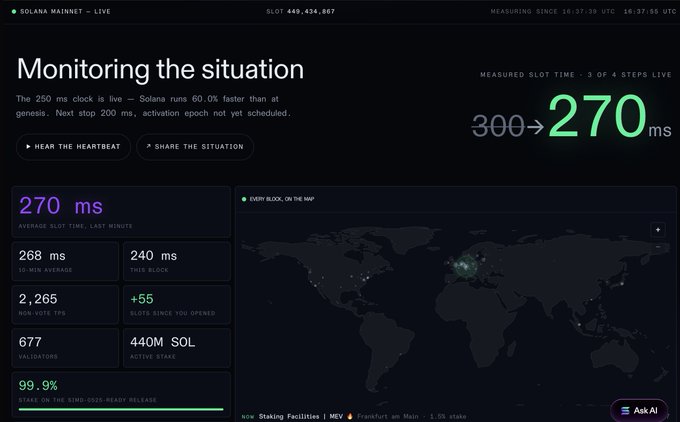Click the Share the Situation button

click(195, 147)
